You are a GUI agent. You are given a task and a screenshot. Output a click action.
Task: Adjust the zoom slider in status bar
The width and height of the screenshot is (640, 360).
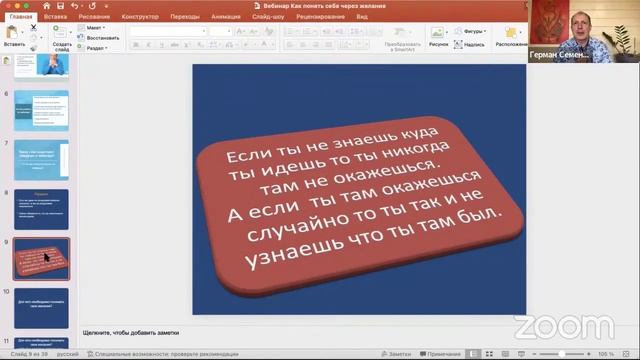(x=562, y=354)
